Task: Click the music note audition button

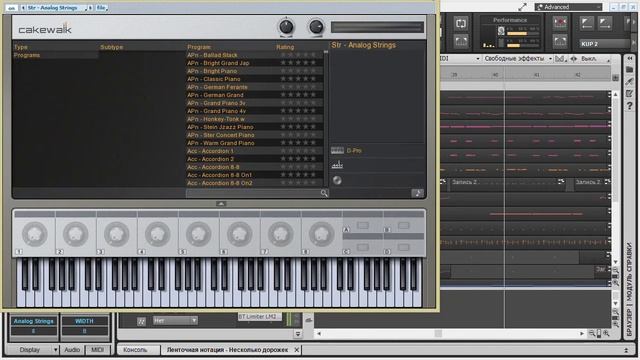Action: click(x=417, y=193)
